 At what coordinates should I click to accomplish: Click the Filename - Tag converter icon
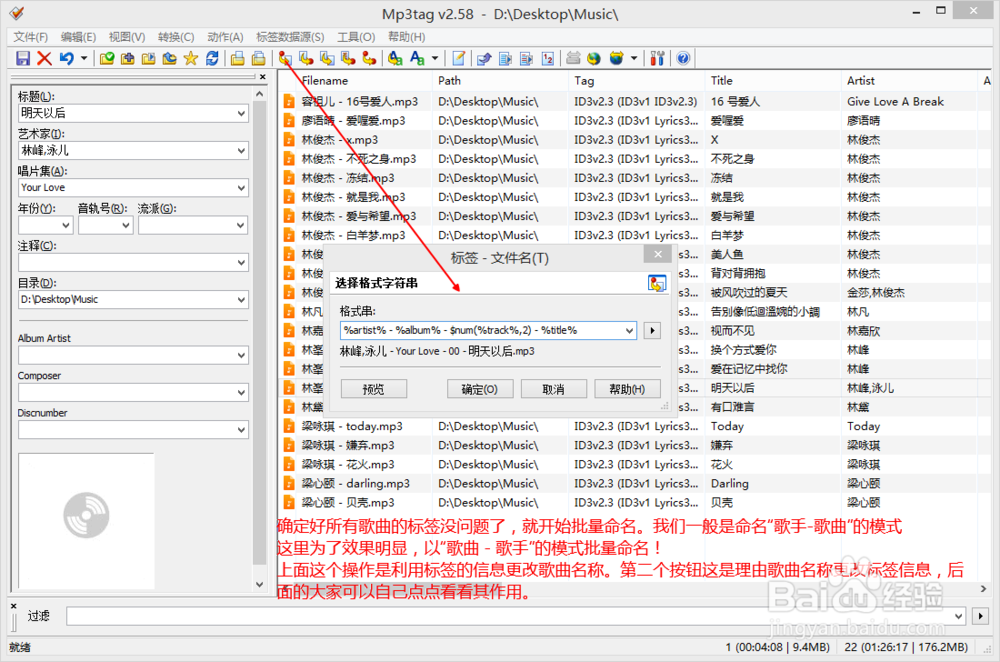click(306, 59)
